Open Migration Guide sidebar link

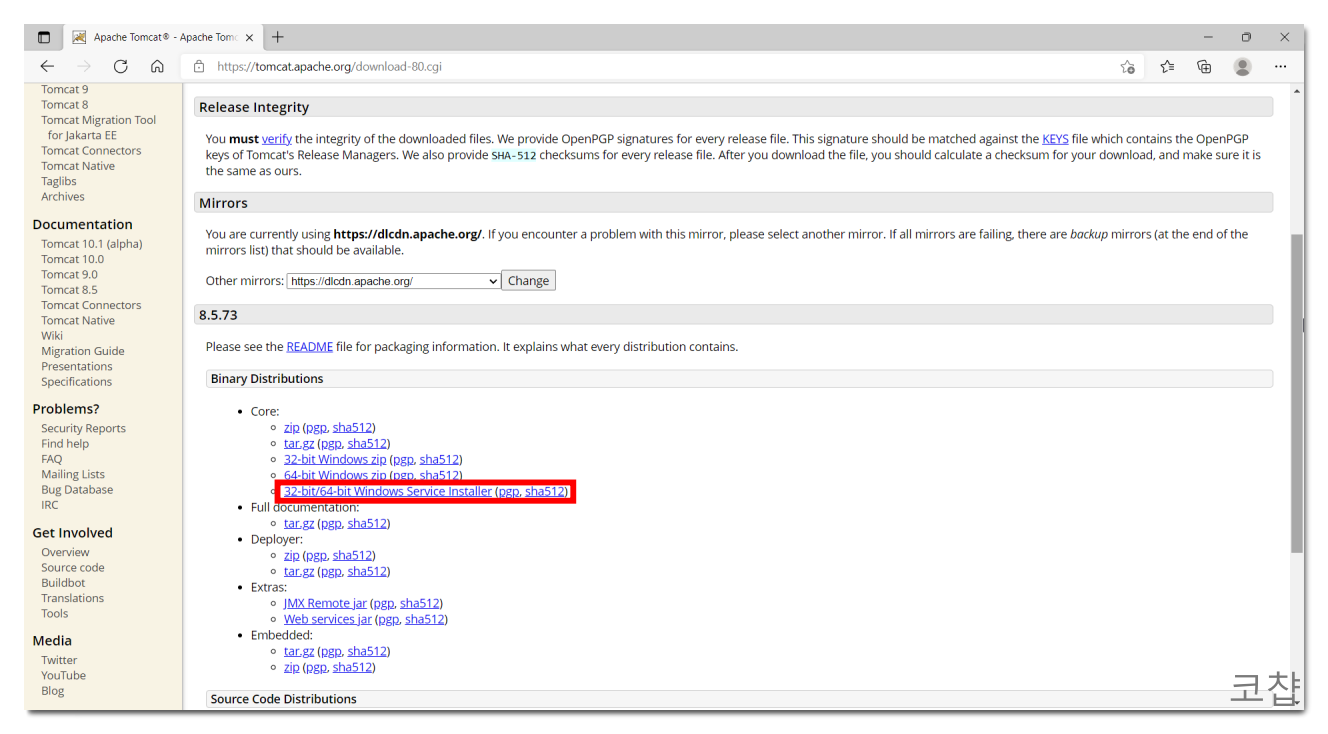click(83, 351)
